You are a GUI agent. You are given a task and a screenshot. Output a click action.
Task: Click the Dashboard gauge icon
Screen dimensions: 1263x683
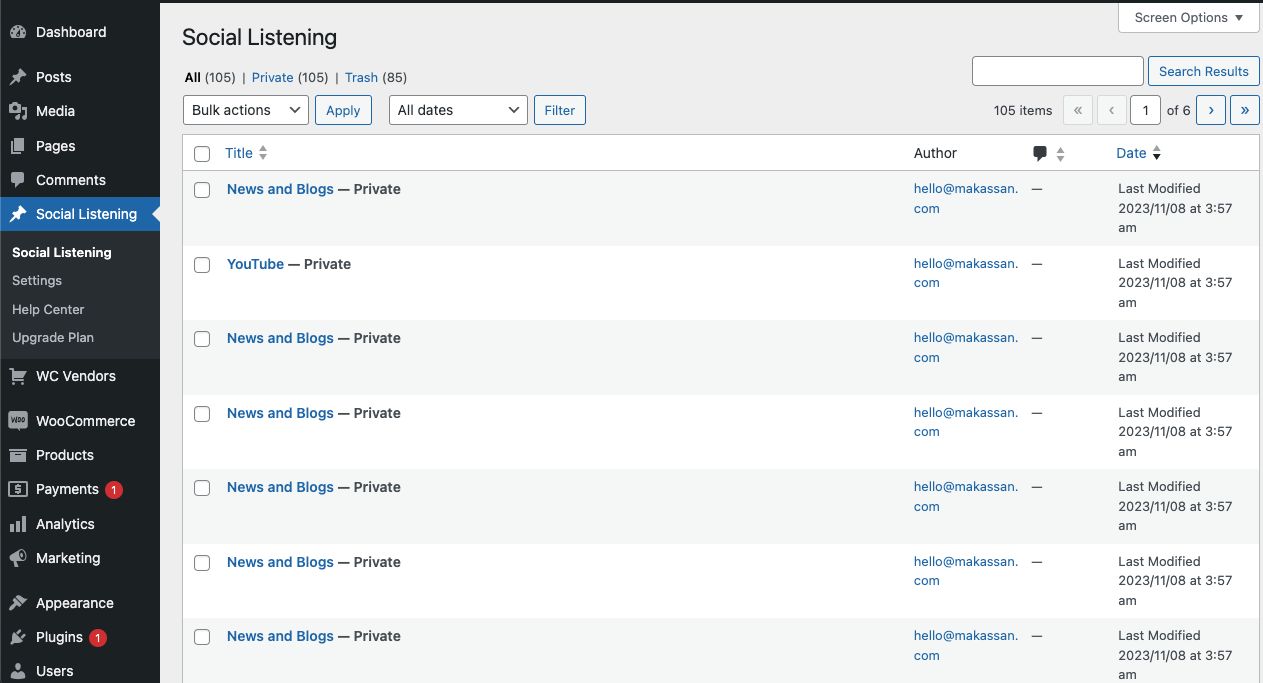click(18, 32)
